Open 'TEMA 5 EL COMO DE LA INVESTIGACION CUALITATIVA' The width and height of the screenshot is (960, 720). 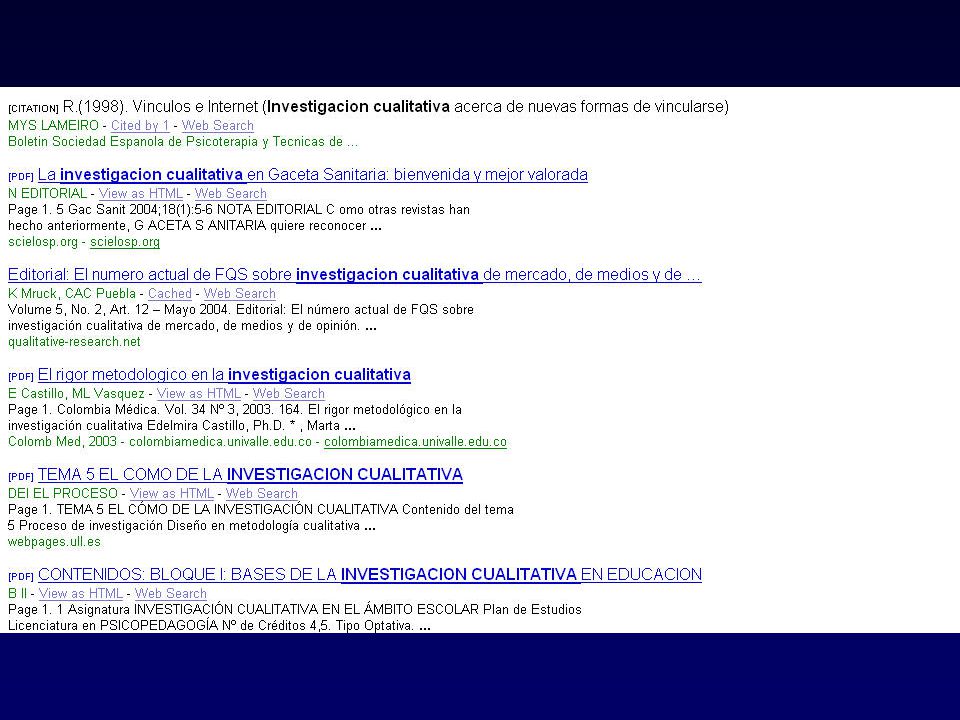(250, 475)
